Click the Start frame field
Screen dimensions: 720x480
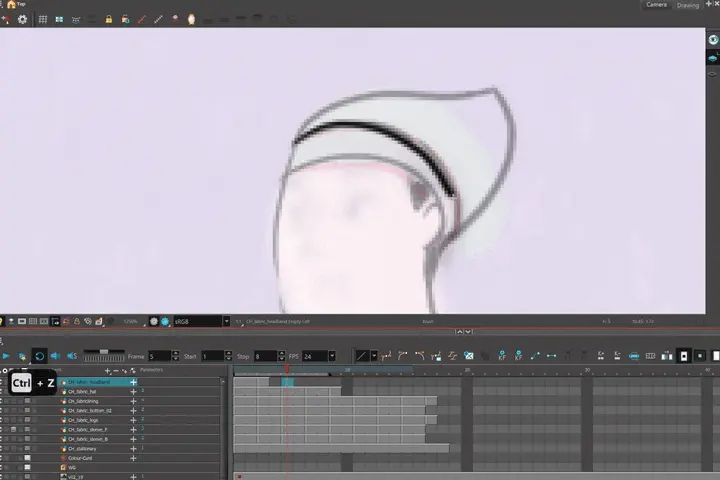212,356
